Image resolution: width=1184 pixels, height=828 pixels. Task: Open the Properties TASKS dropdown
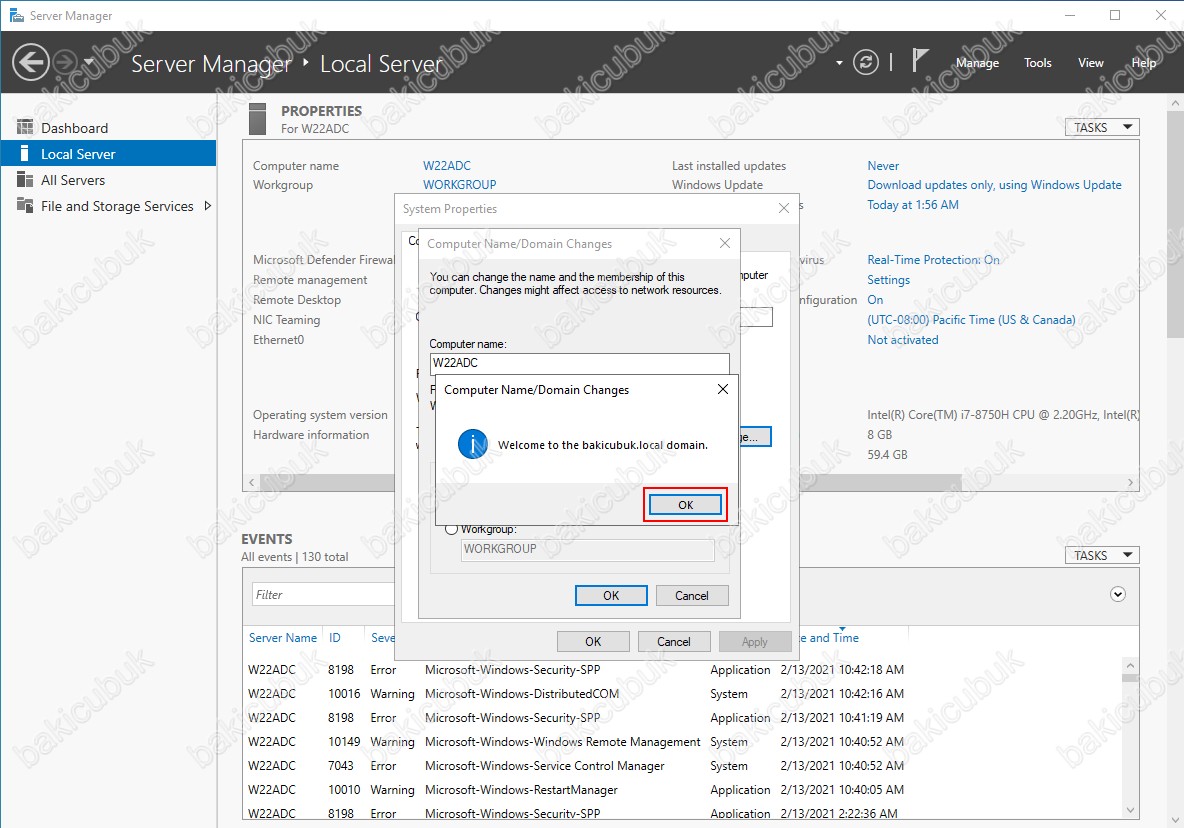1102,127
